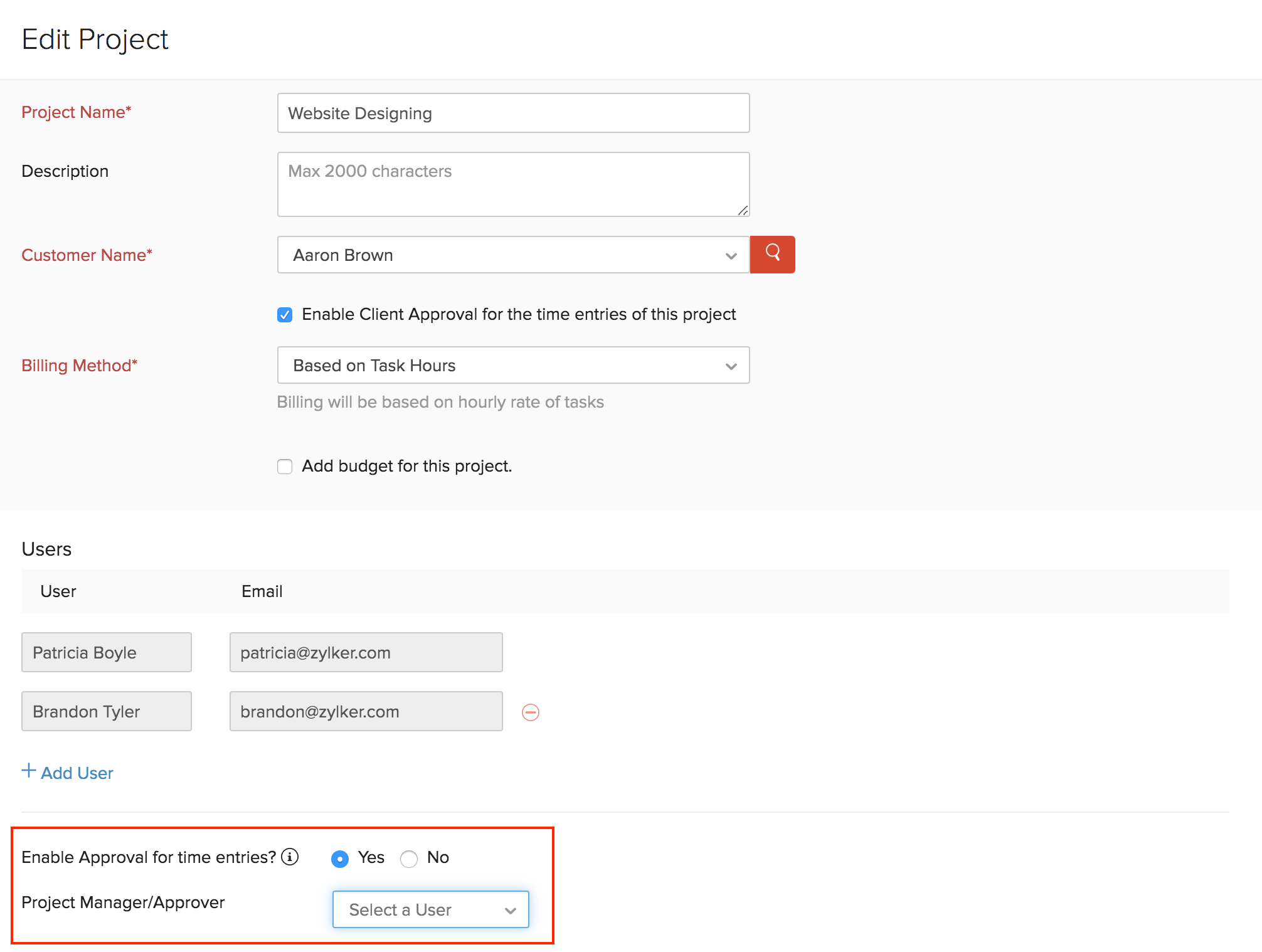Open the info tooltip beside Enable Approval question
Image resolution: width=1262 pixels, height=952 pixels.
290,857
